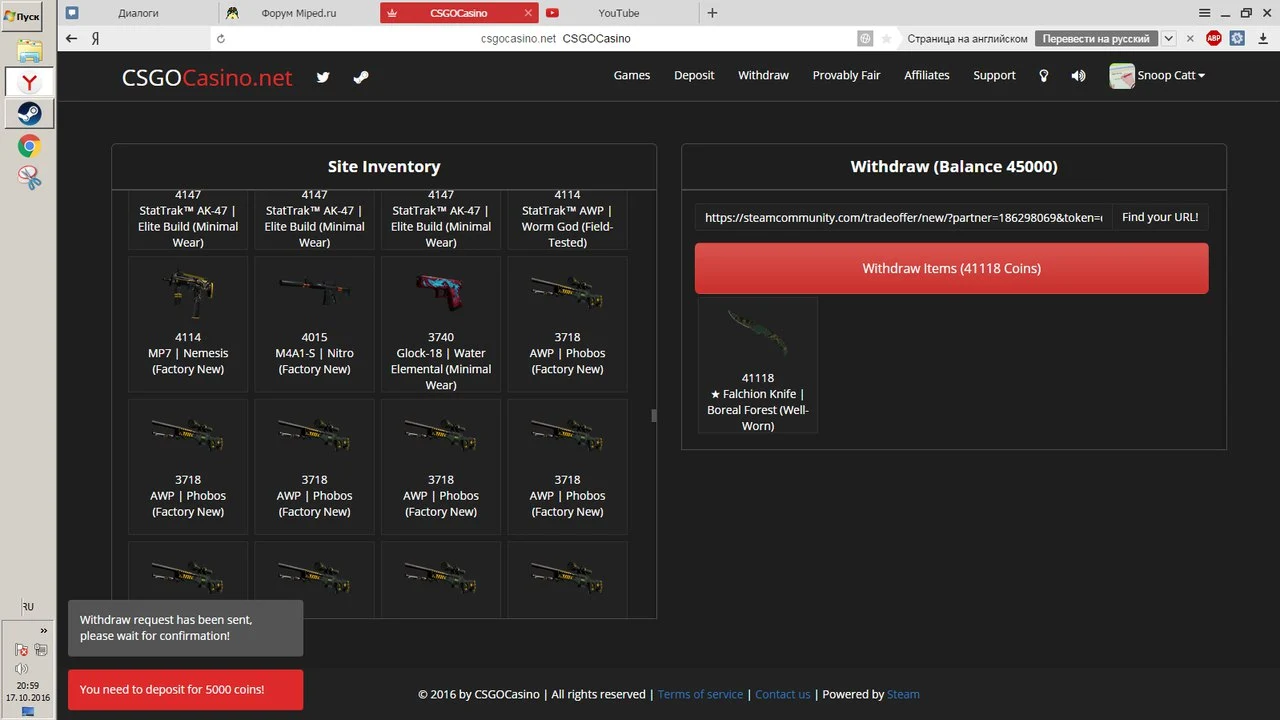Image resolution: width=1280 pixels, height=720 pixels.
Task: Click the Show desktop button in tray
Action: pos(28,712)
